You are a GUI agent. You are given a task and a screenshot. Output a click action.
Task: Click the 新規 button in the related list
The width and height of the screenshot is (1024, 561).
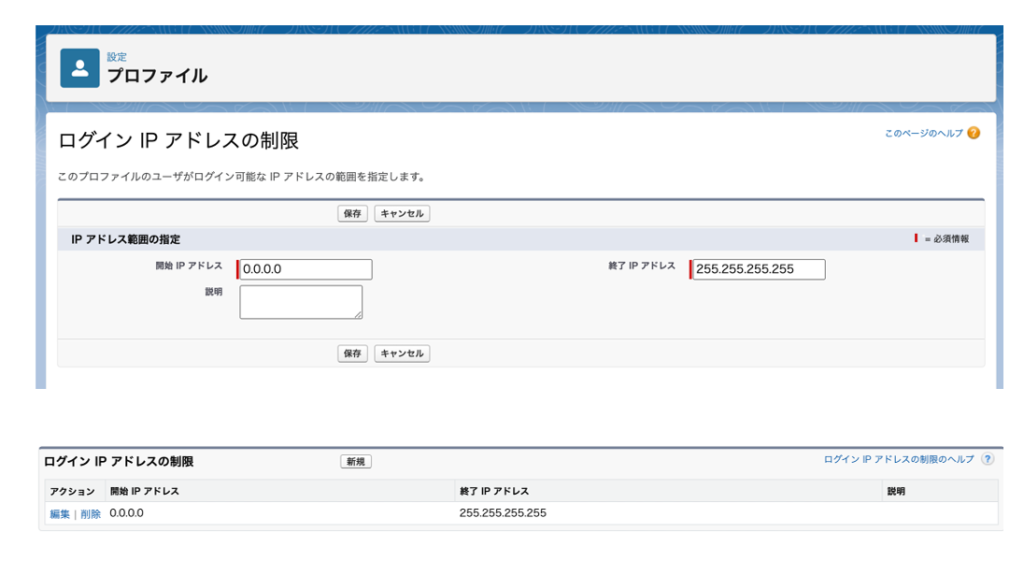tap(355, 461)
